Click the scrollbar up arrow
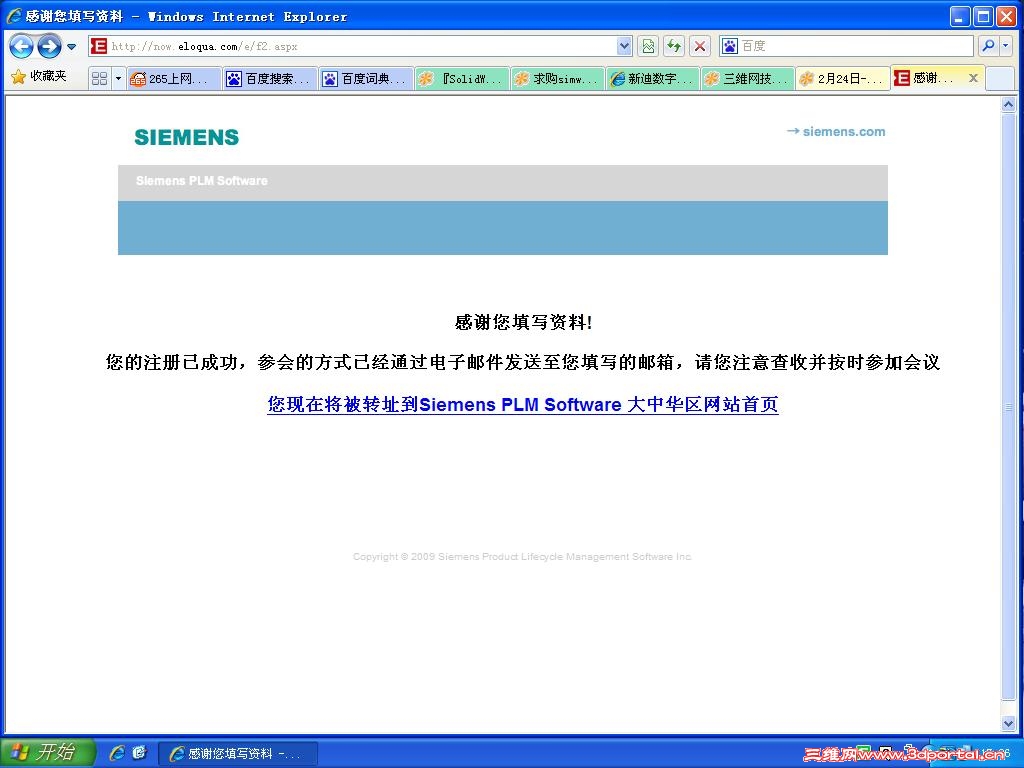The image size is (1024, 768). coord(1008,104)
